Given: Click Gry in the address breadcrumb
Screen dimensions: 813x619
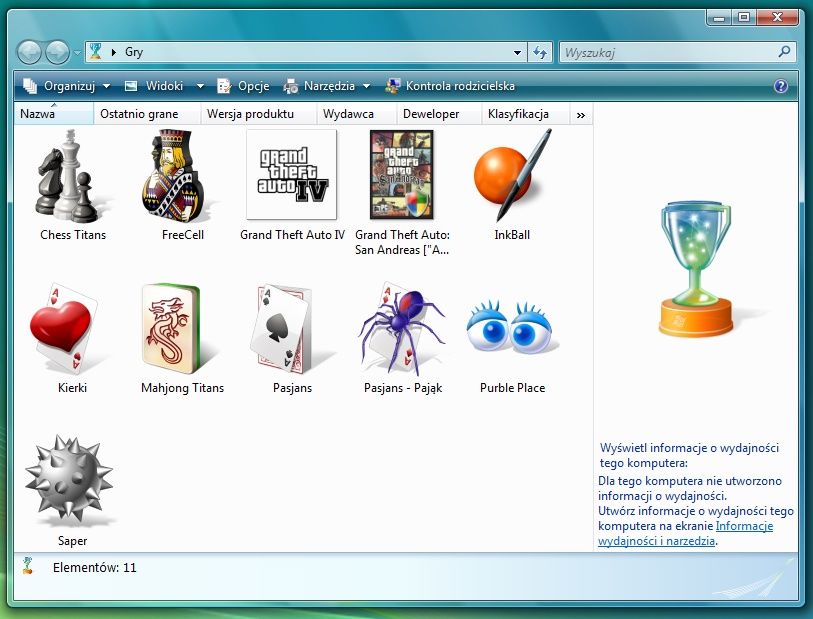Looking at the screenshot, I should pos(134,52).
